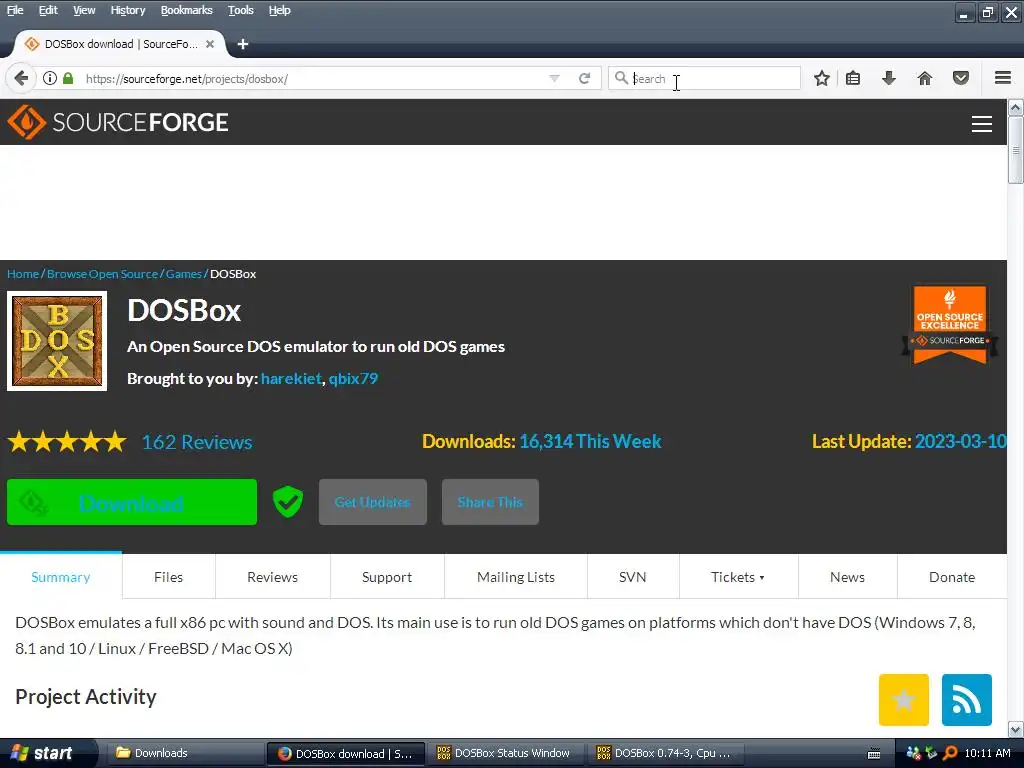
Task: Open the Mailing Lists tab
Action: (516, 577)
